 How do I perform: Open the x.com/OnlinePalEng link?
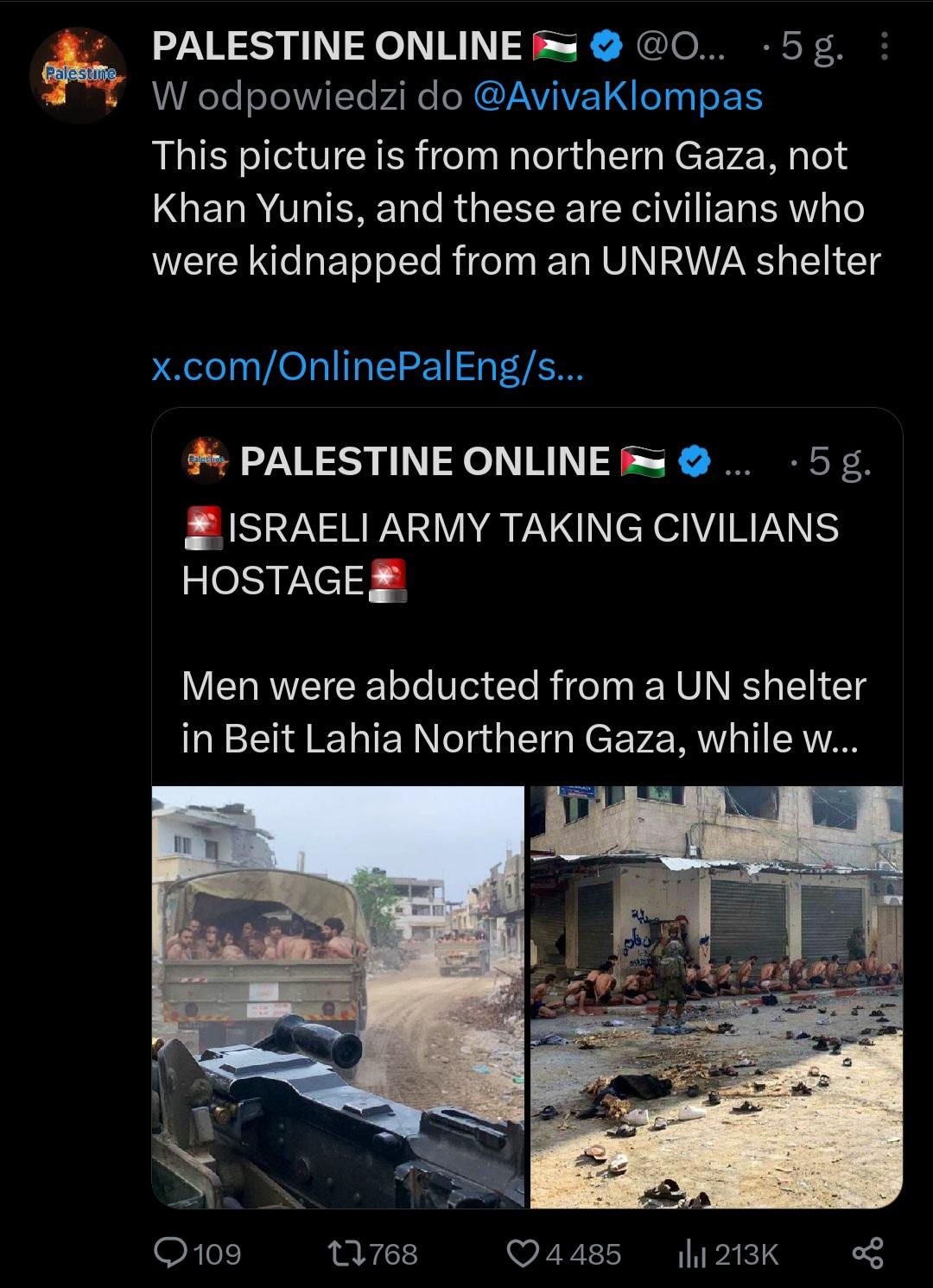click(x=368, y=369)
